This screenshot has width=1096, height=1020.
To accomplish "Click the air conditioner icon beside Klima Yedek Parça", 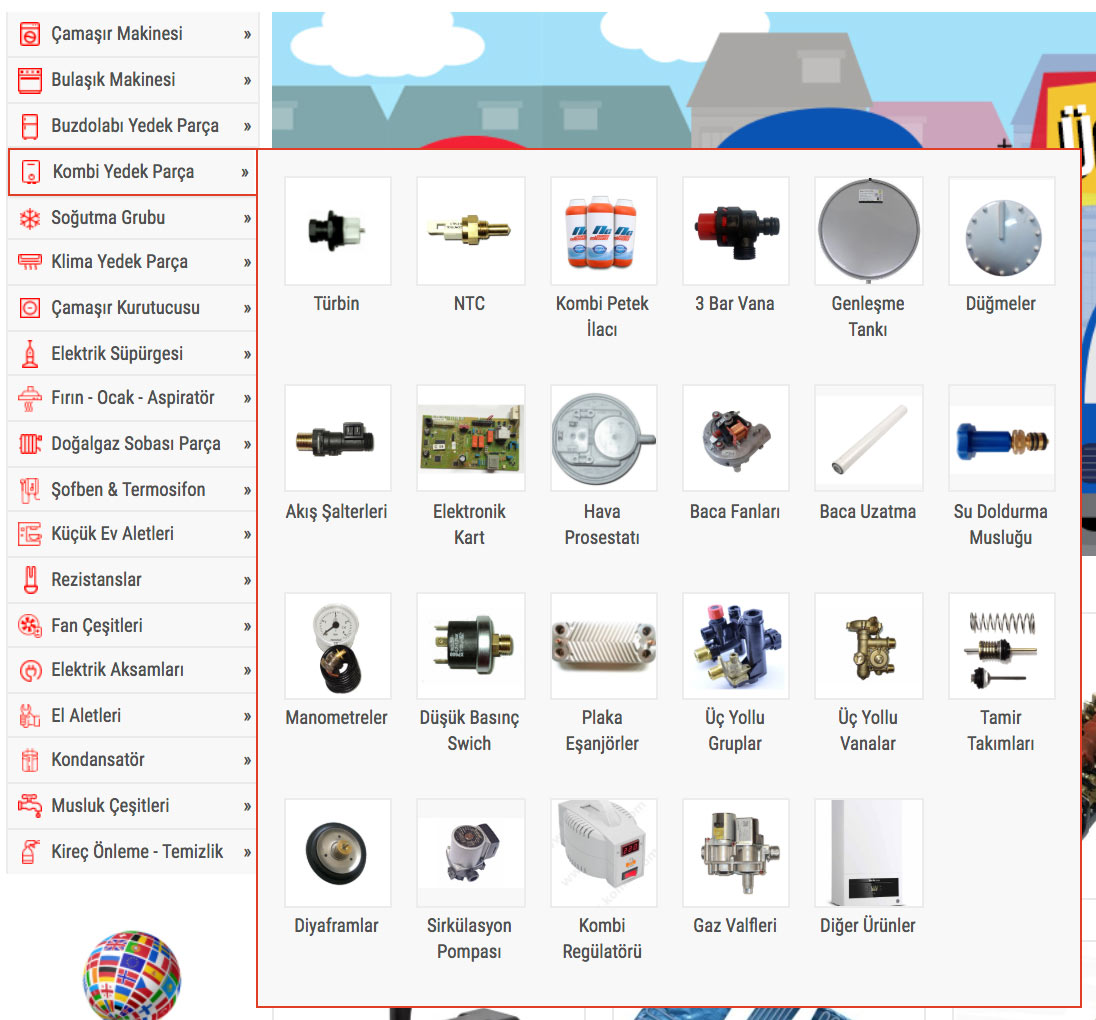I will coord(29,262).
